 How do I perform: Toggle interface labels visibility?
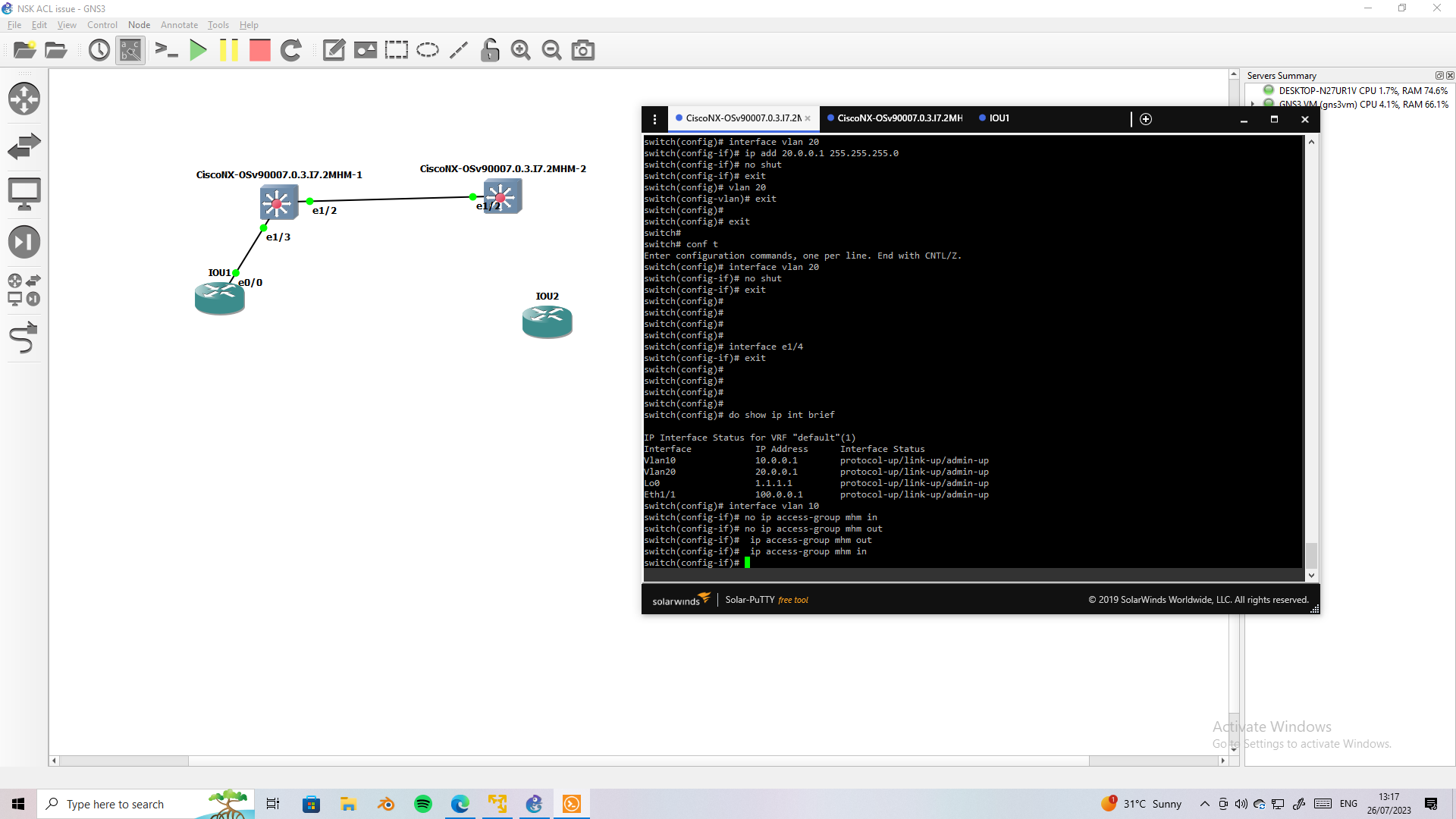130,50
